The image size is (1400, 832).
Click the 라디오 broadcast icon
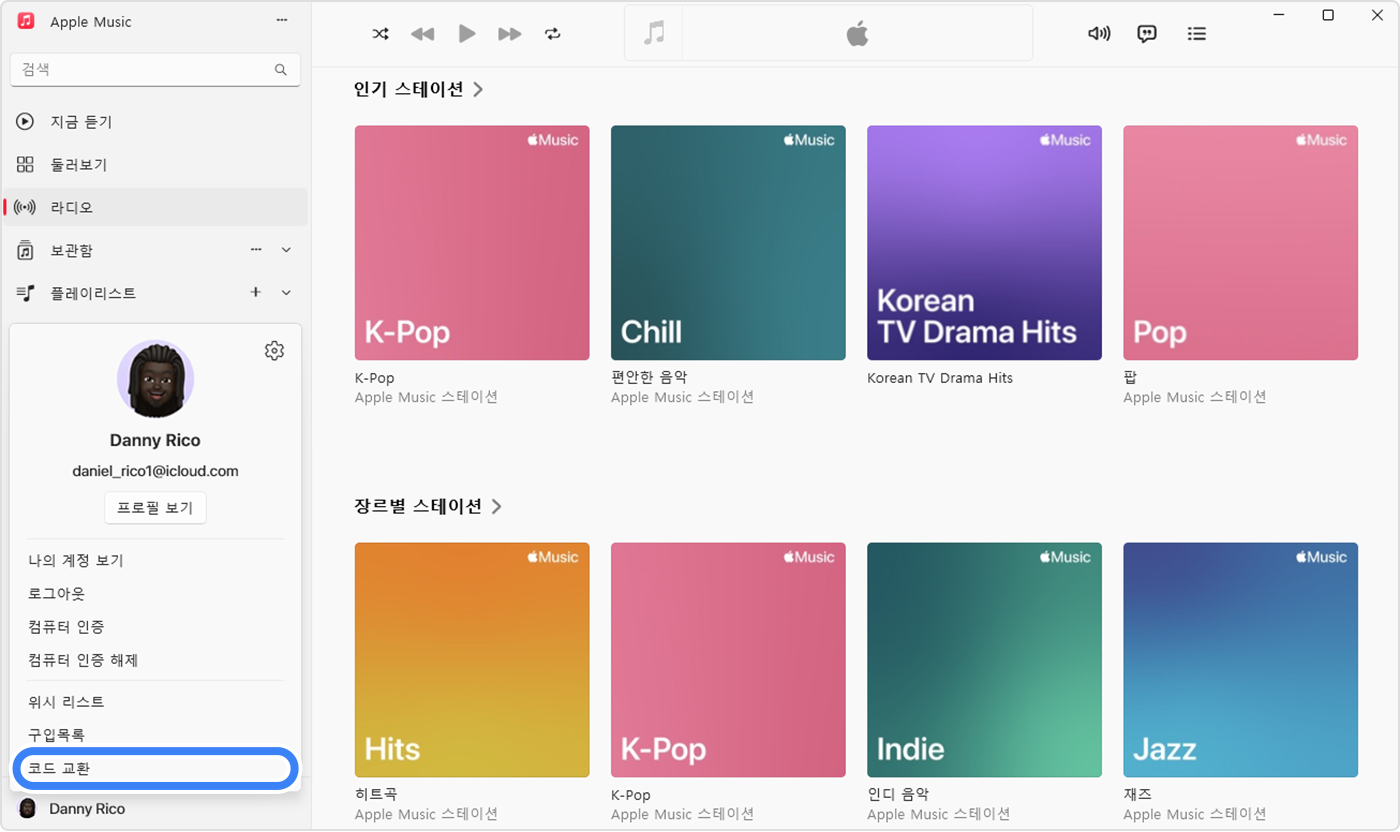point(26,208)
